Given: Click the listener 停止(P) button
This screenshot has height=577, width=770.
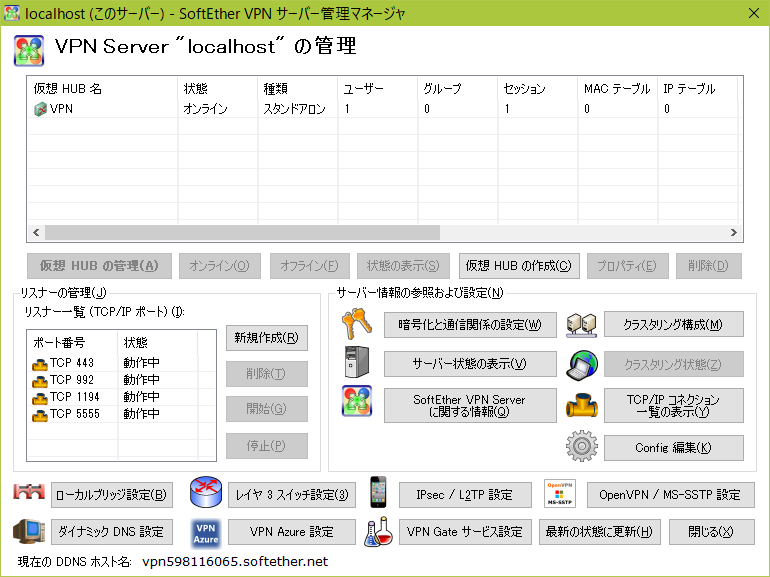Looking at the screenshot, I should (267, 446).
